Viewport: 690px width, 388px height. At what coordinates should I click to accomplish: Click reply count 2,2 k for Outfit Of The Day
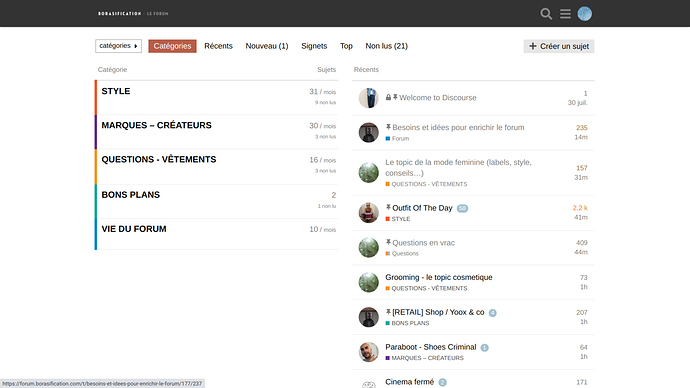580,208
